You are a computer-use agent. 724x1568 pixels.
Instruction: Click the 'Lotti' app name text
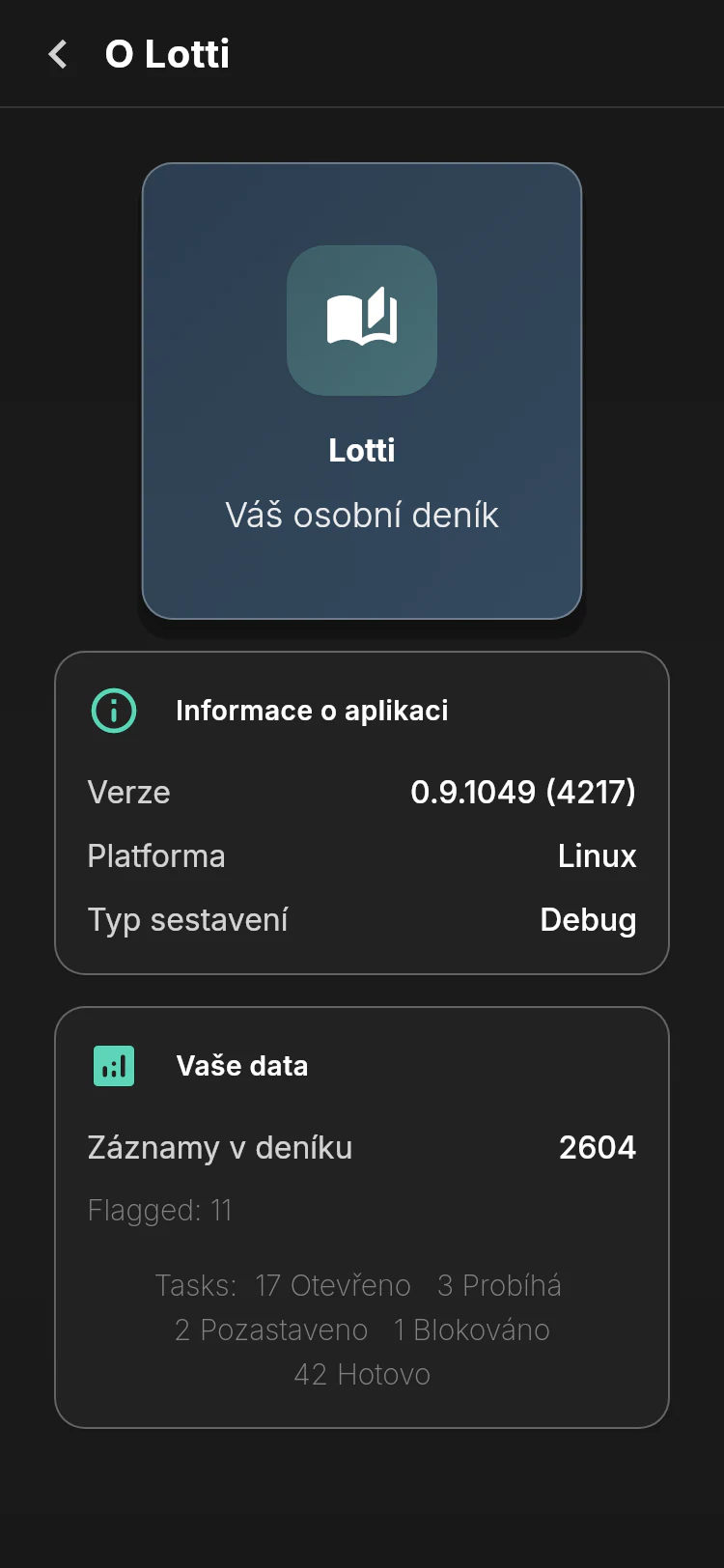362,450
